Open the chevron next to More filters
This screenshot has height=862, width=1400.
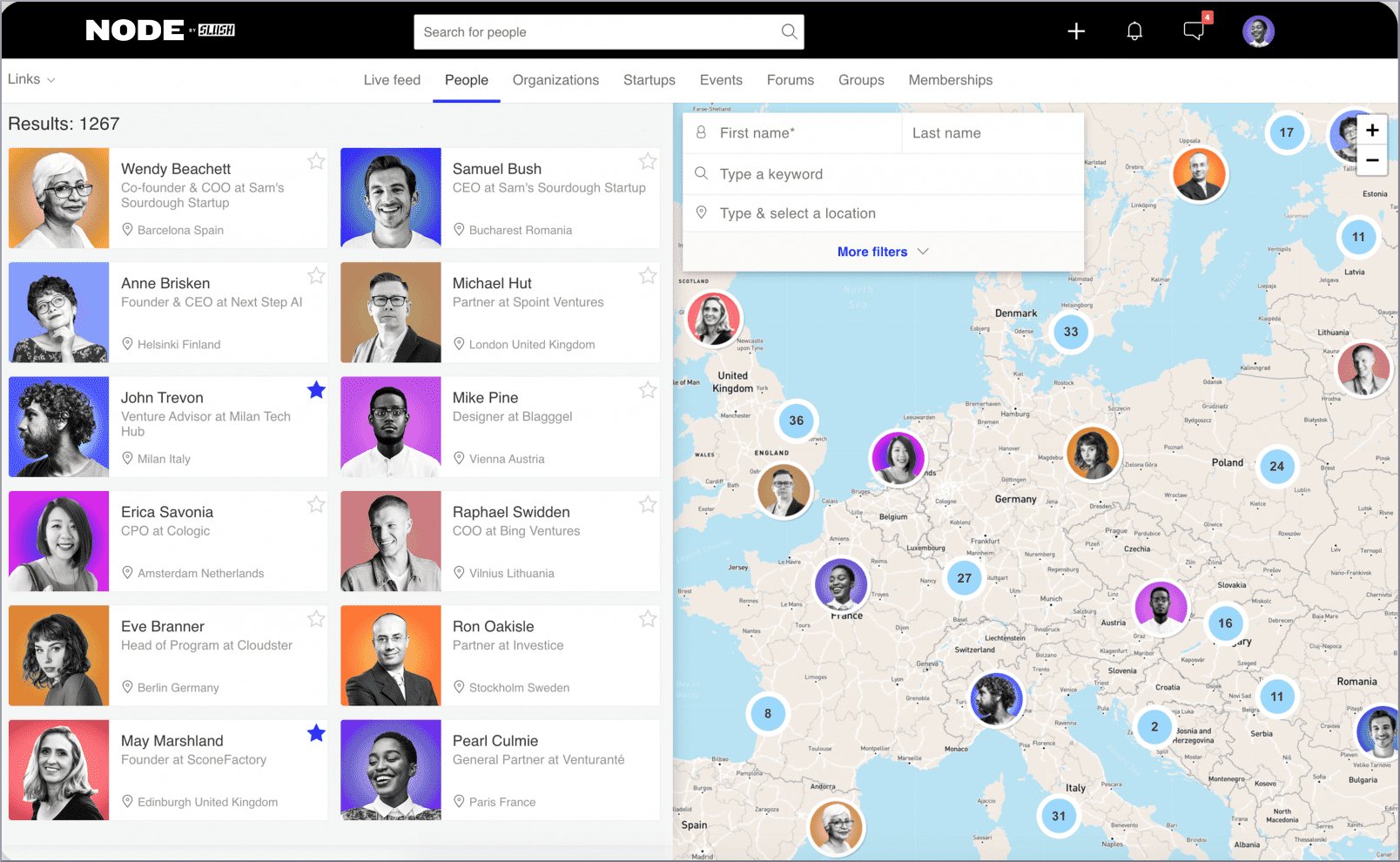coord(923,252)
